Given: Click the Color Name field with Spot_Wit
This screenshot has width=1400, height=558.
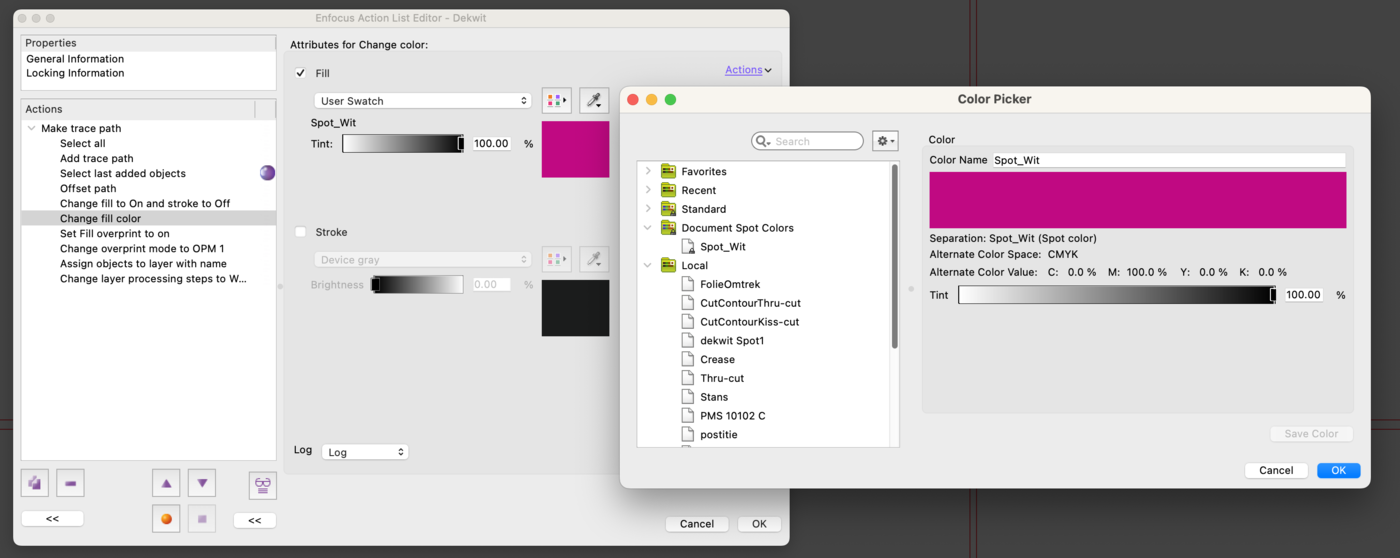Looking at the screenshot, I should pyautogui.click(x=1168, y=160).
